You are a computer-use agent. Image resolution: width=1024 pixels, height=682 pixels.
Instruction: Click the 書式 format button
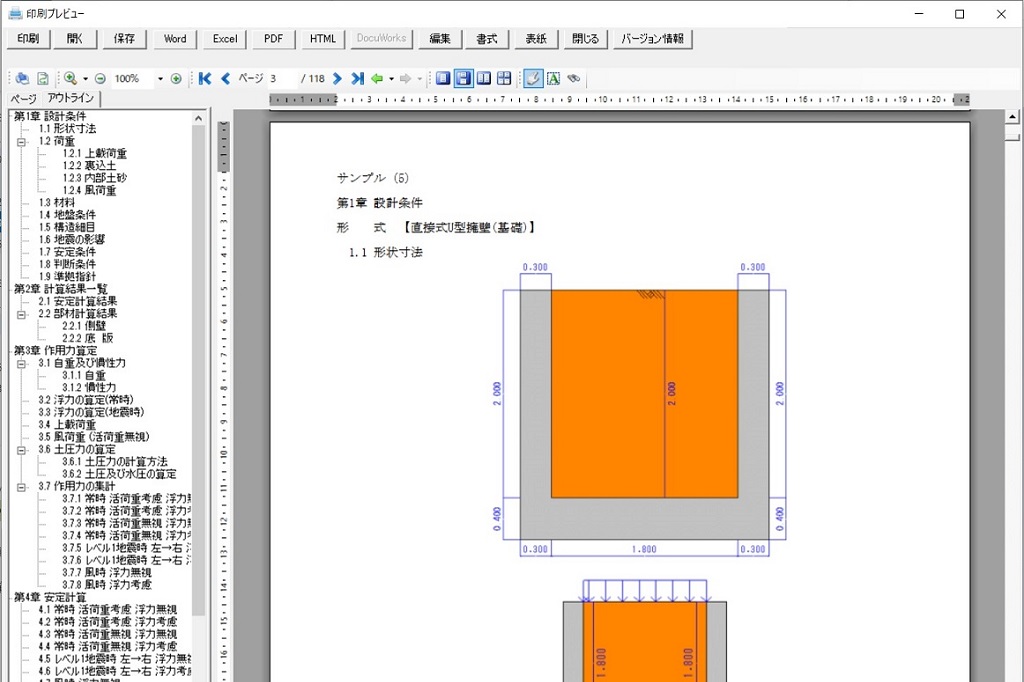[487, 39]
